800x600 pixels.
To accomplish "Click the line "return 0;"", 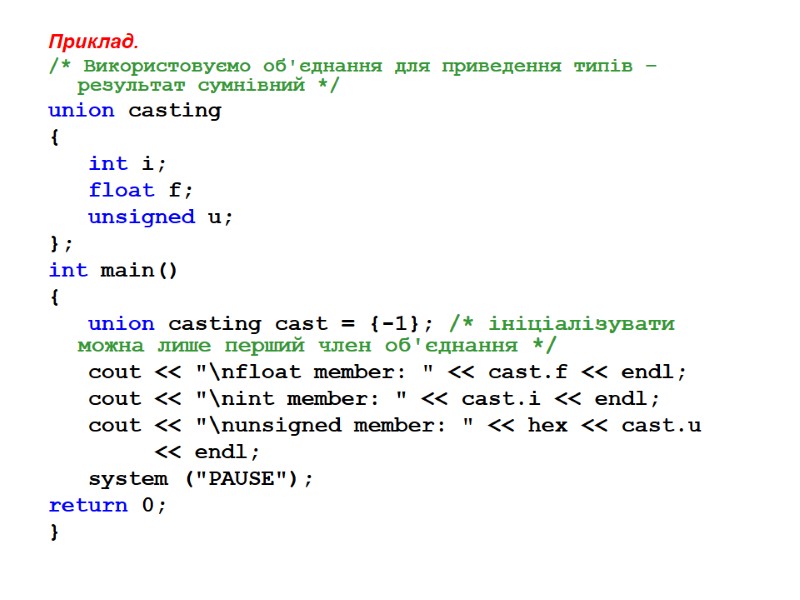I will [107, 505].
